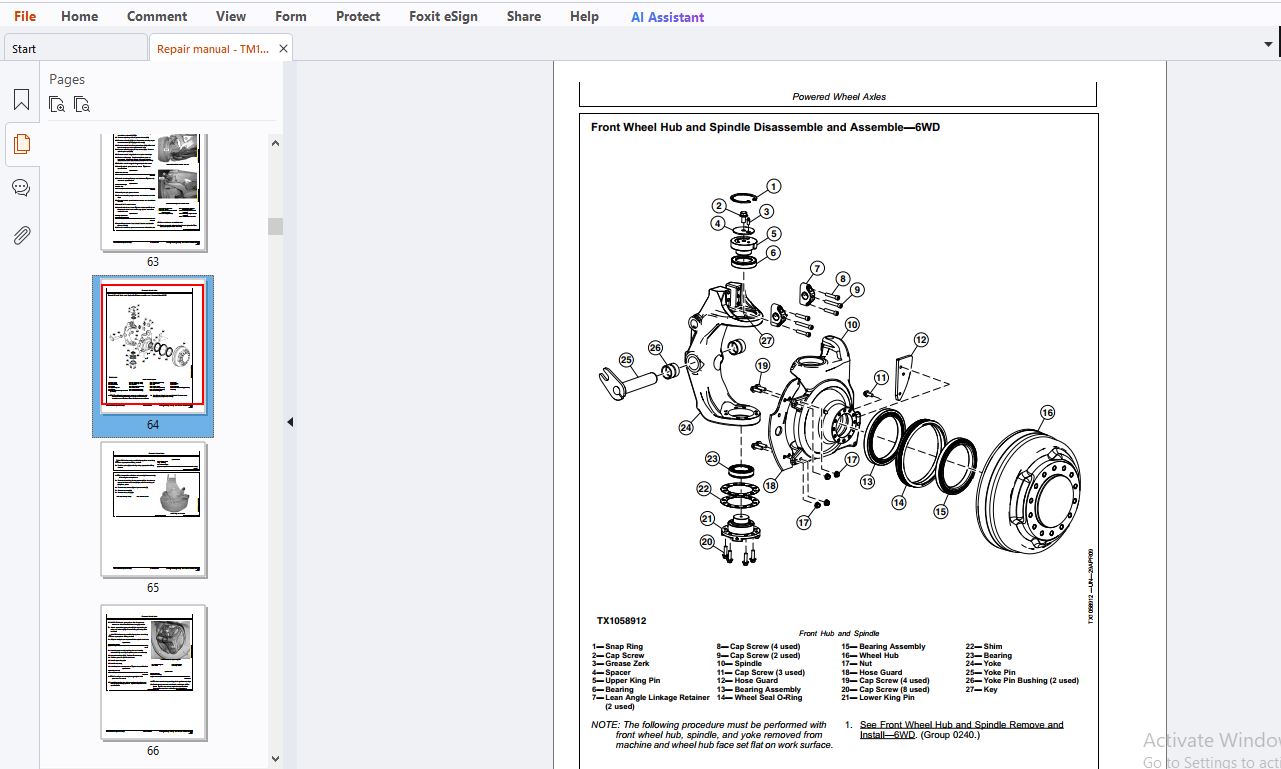Click the Pages panel title
Screen dimensions: 1281x769
[67, 79]
